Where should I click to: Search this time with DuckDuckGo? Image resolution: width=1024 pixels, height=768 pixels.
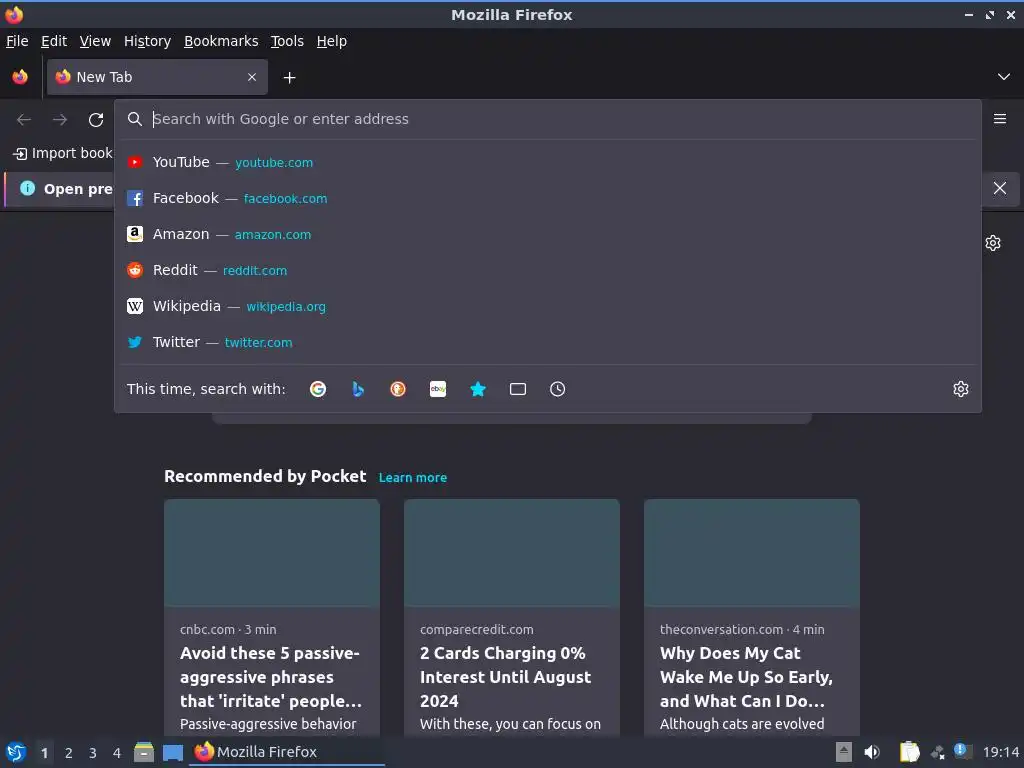398,389
